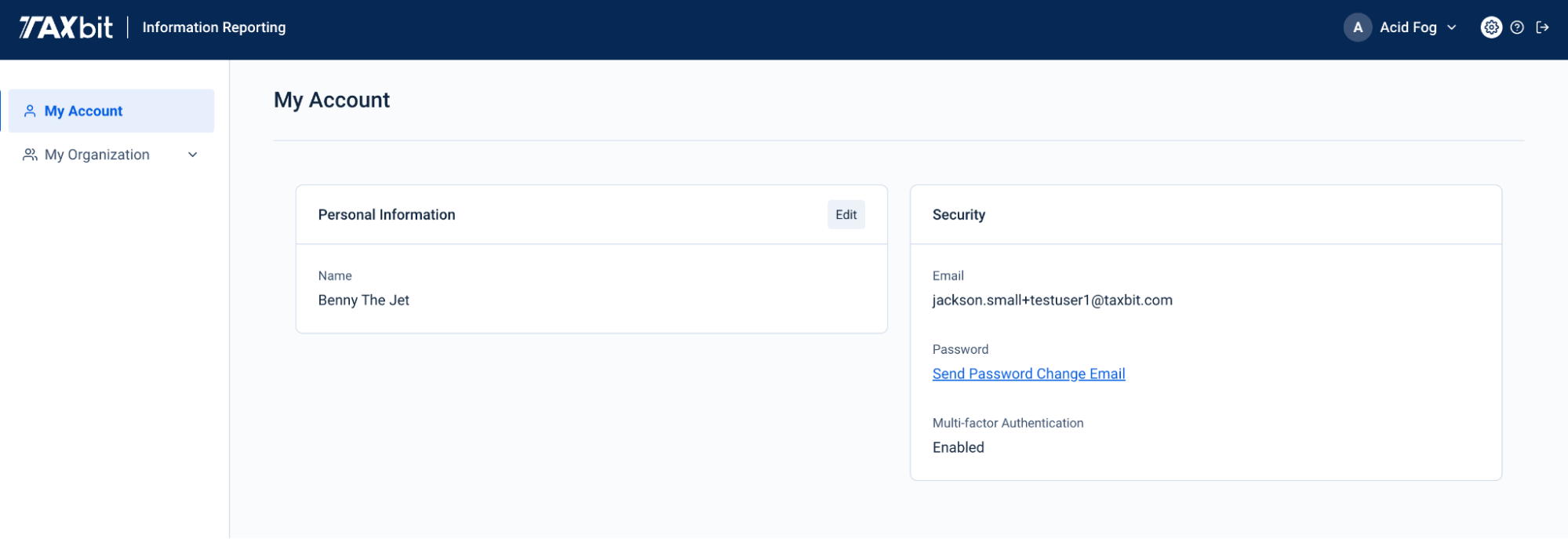
Task: Click the log out icon
Action: [1543, 27]
